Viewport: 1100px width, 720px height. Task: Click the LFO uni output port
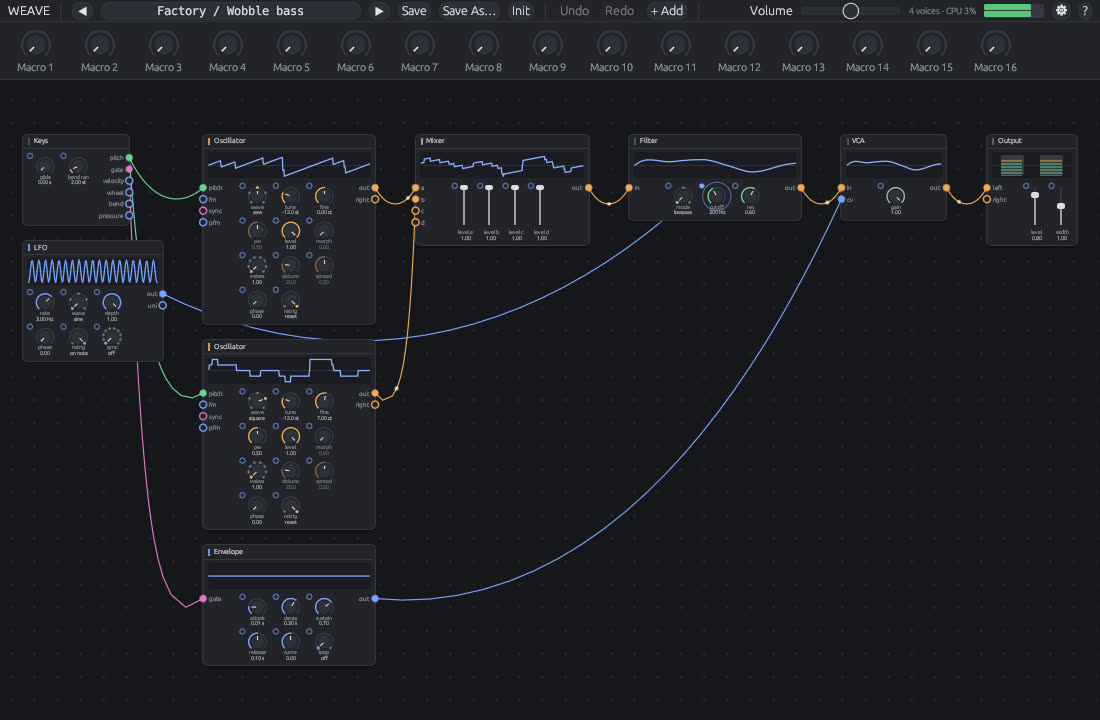pyautogui.click(x=163, y=305)
